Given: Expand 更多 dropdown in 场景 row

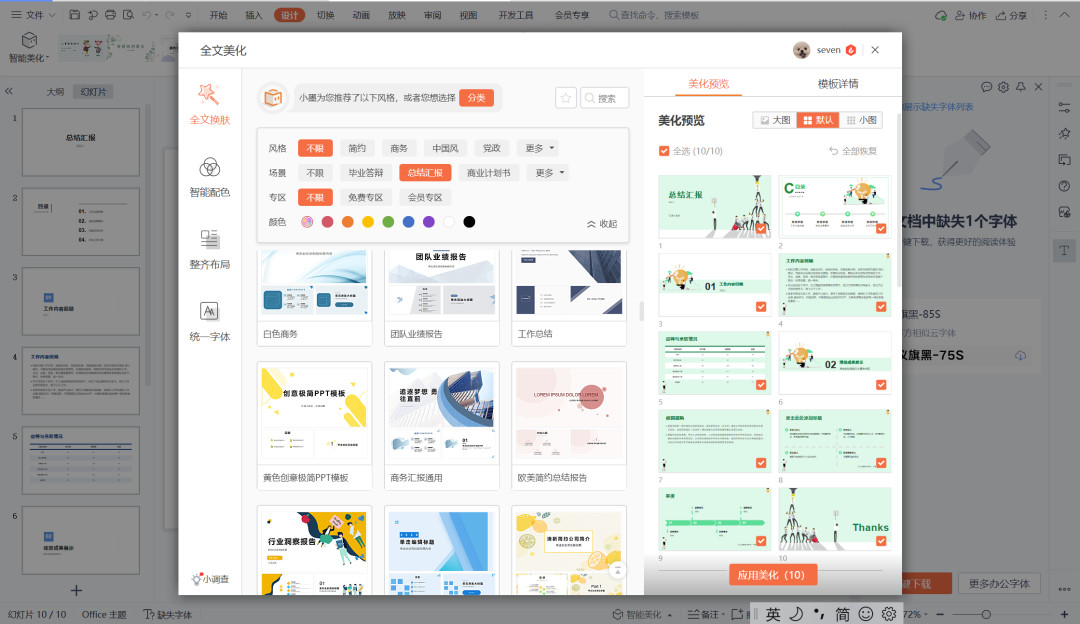Looking at the screenshot, I should click(550, 173).
